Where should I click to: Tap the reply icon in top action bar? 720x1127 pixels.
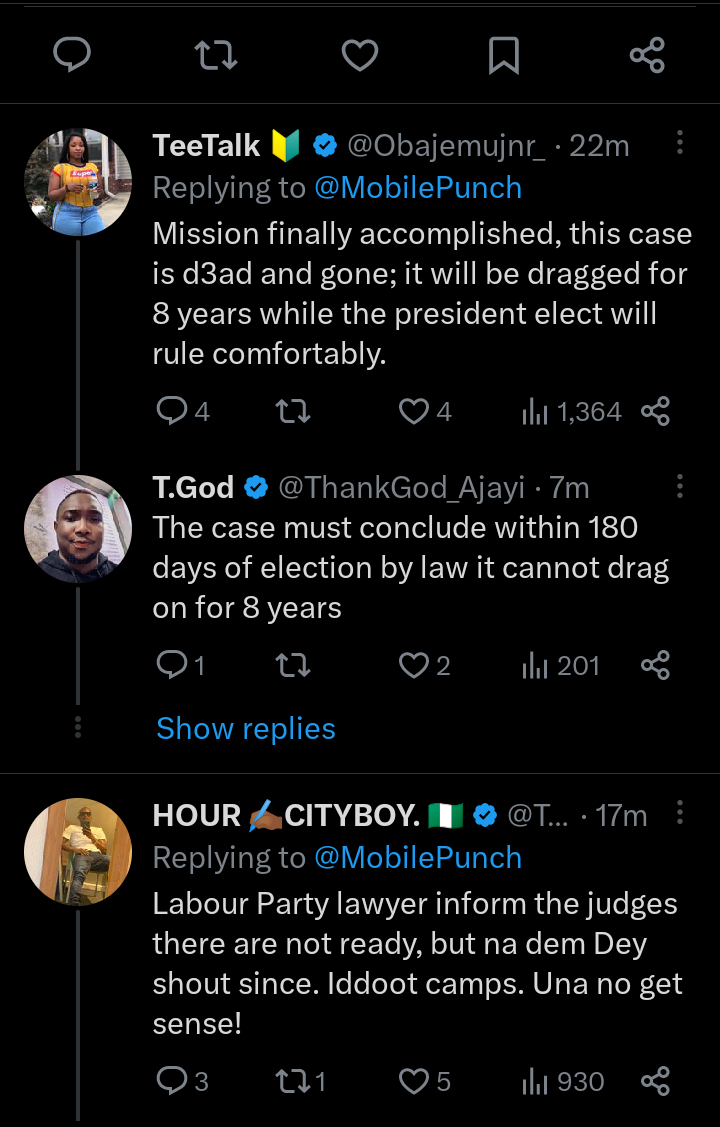(x=71, y=55)
